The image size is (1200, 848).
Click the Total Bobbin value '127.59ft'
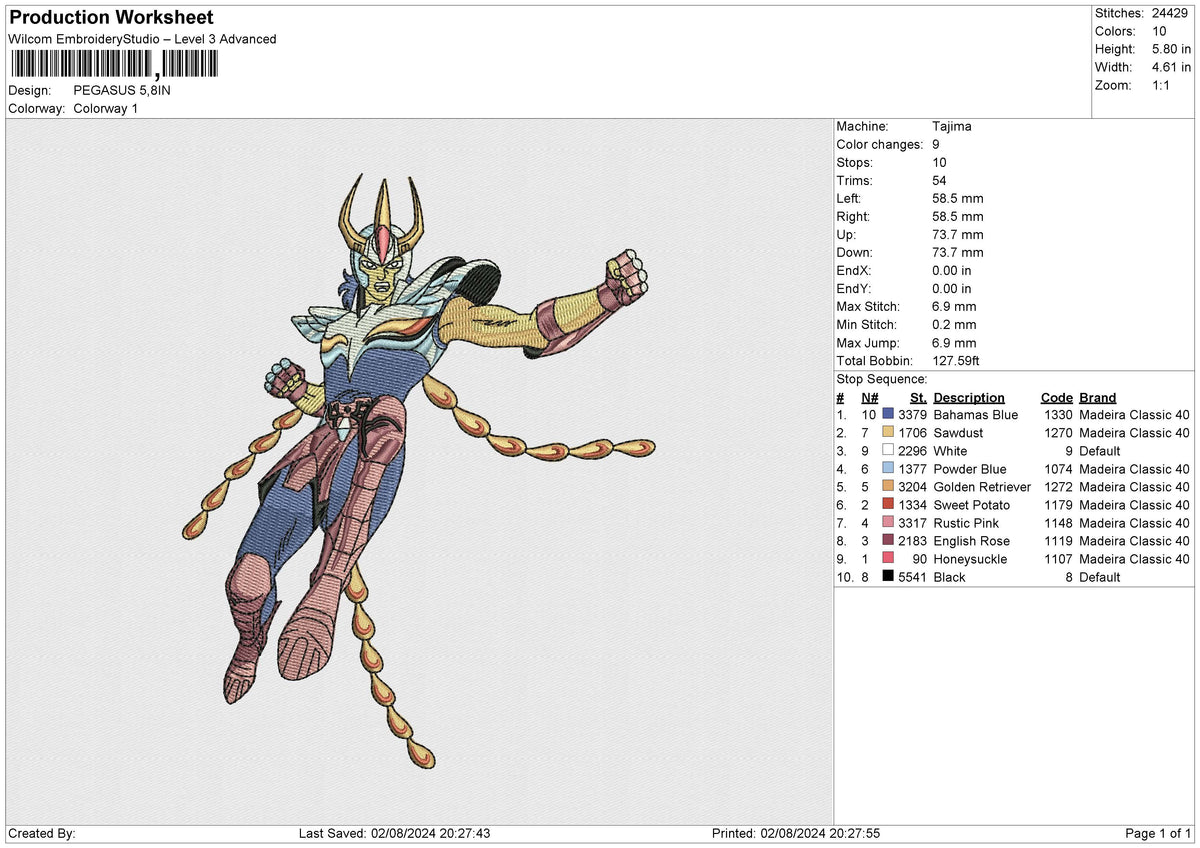(x=958, y=361)
